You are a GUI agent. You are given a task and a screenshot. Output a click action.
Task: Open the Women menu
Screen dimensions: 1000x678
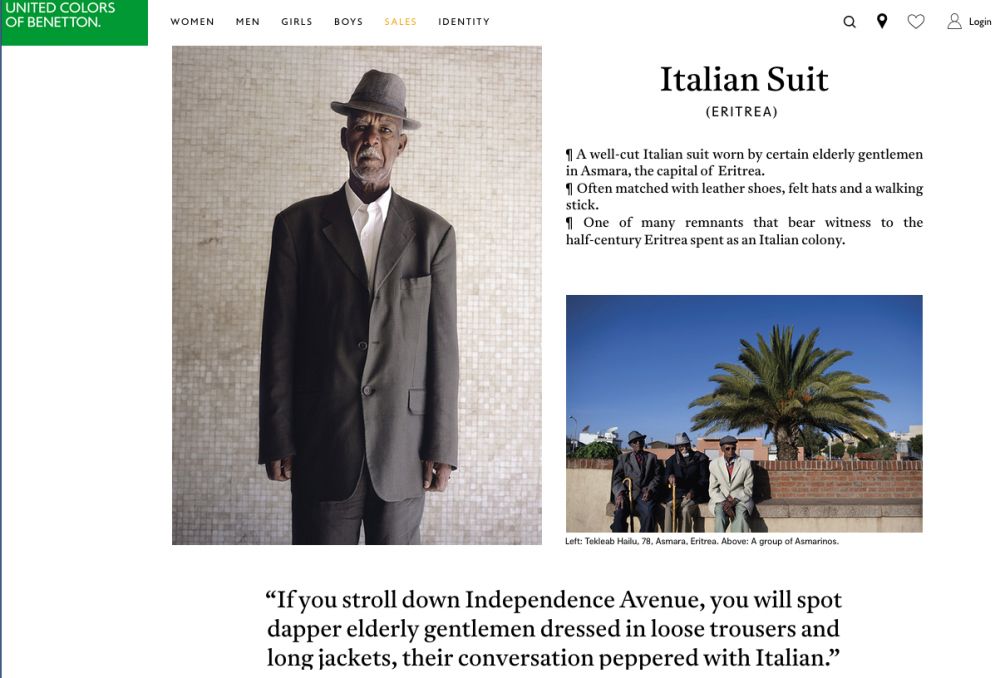[x=192, y=22]
